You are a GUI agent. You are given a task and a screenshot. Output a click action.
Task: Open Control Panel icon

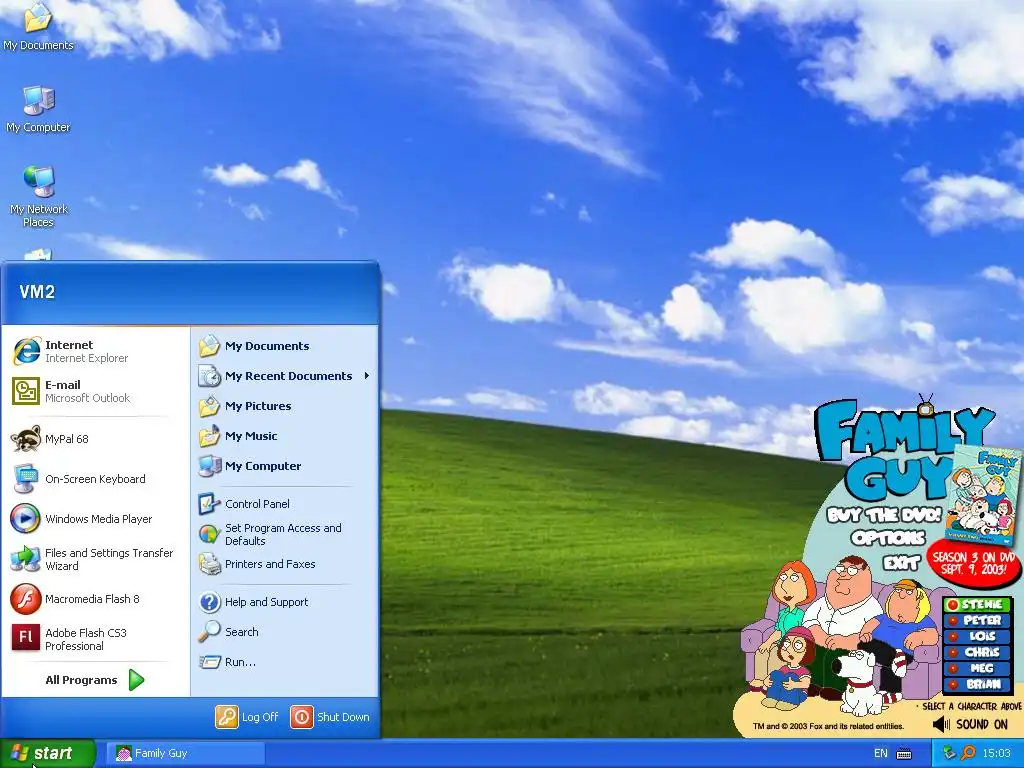click(210, 504)
